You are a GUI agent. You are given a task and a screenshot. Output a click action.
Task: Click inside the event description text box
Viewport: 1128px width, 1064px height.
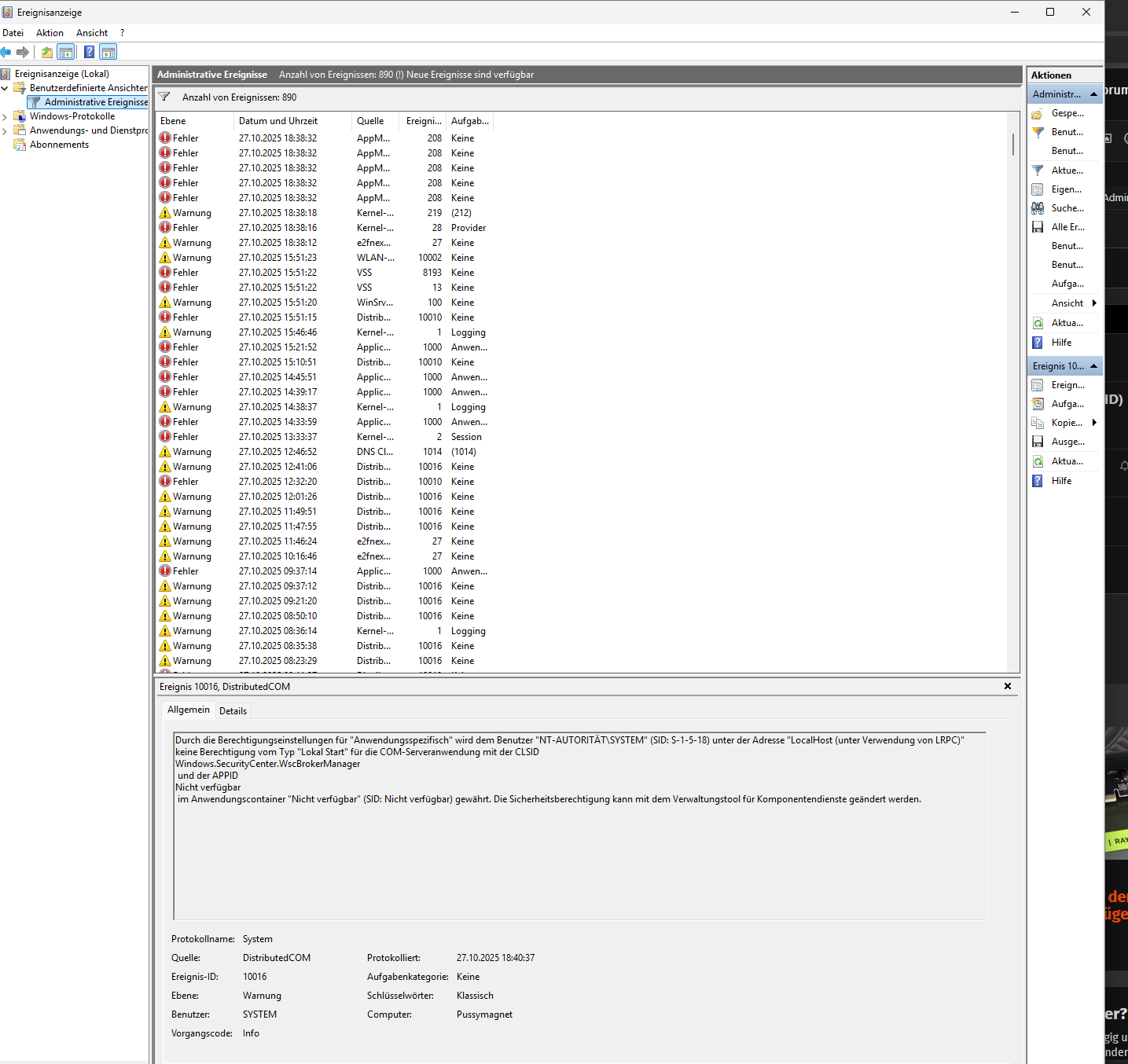click(x=579, y=826)
